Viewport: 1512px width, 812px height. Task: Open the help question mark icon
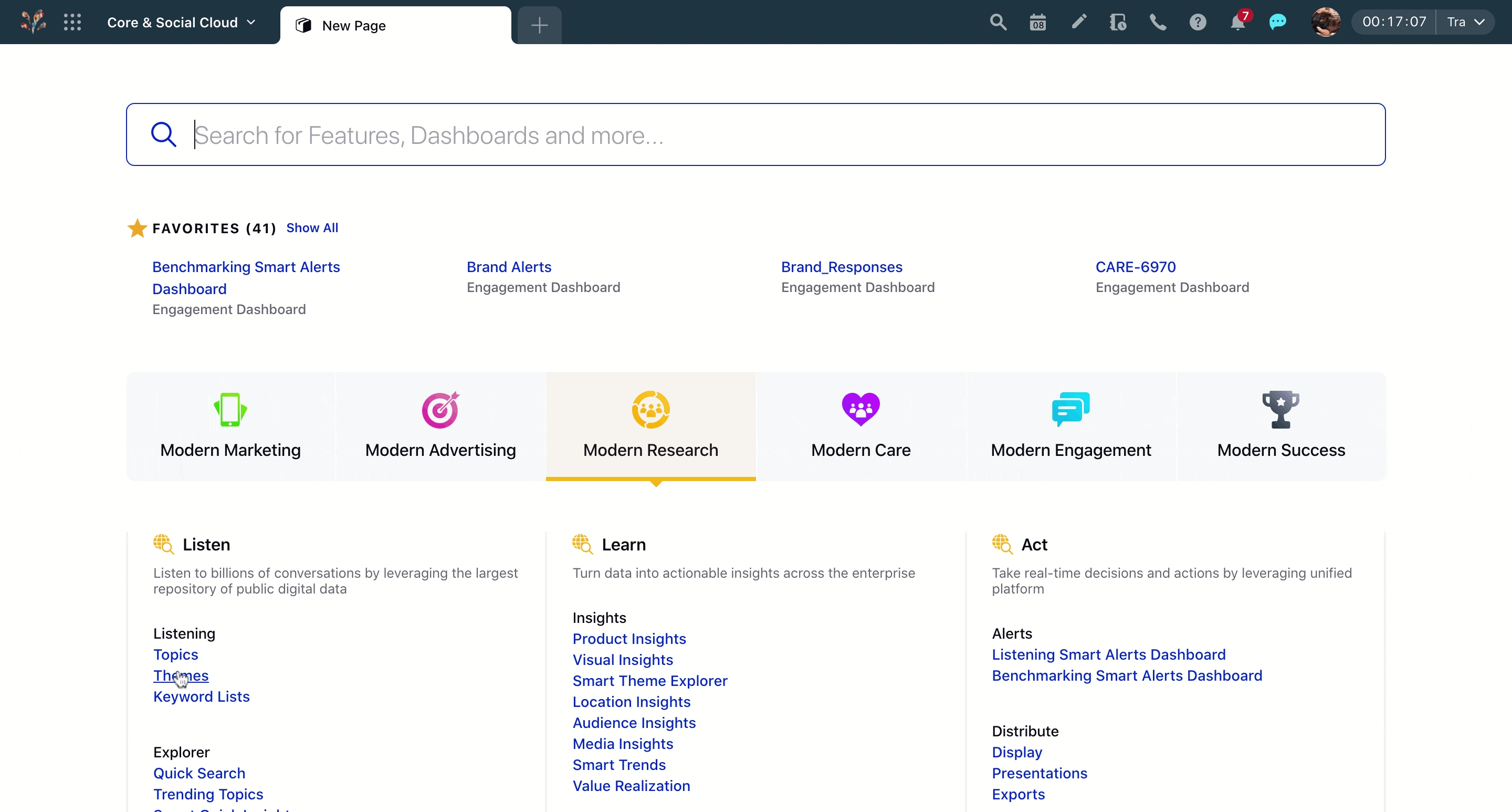pos(1198,22)
